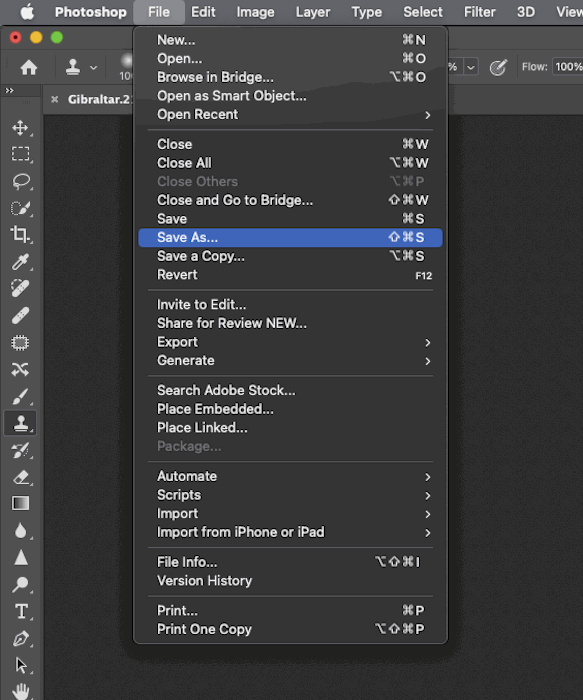Select the Crop tool

point(20,234)
